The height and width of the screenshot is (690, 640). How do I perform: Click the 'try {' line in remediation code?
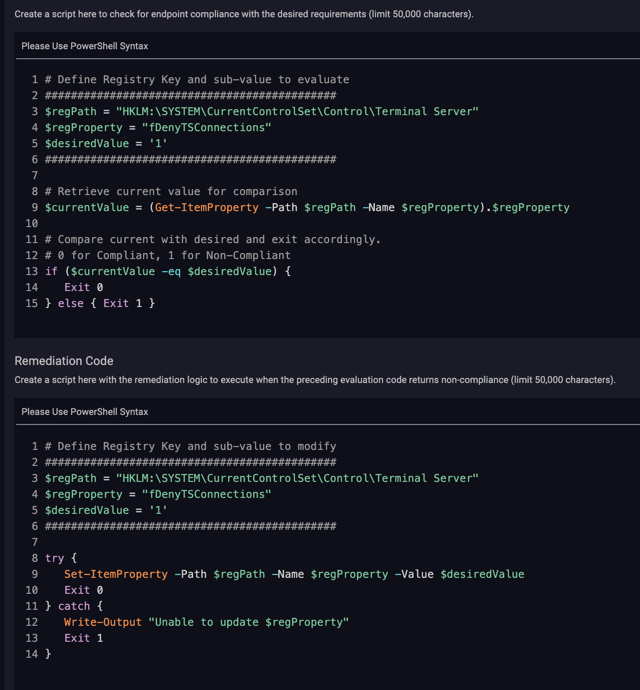[61, 558]
